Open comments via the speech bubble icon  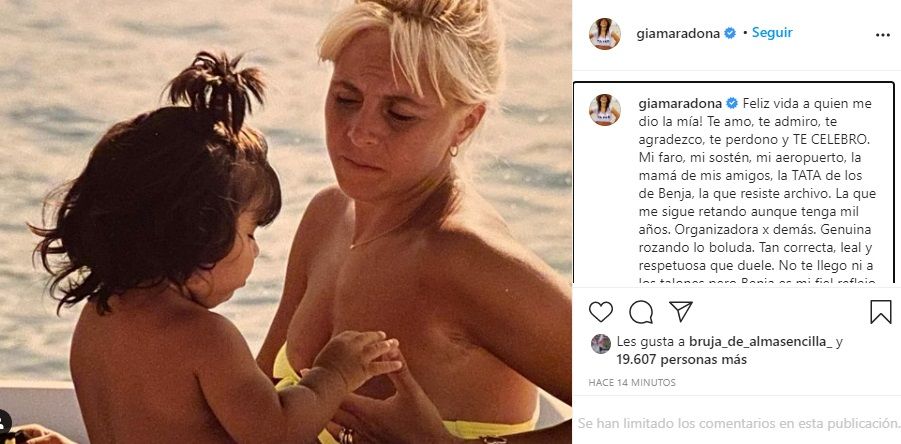point(641,312)
